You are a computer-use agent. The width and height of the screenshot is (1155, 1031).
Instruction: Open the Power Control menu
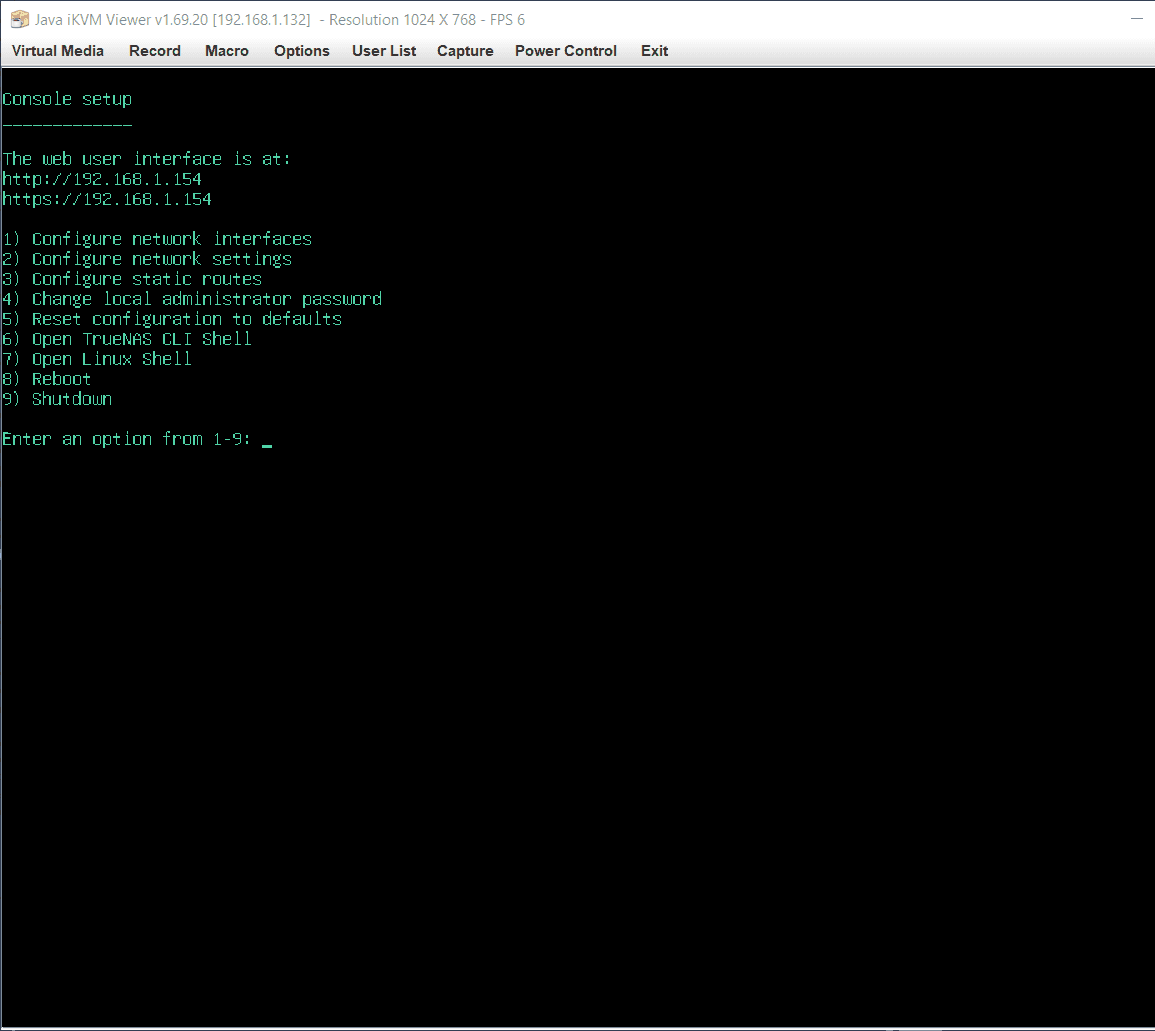coord(566,51)
